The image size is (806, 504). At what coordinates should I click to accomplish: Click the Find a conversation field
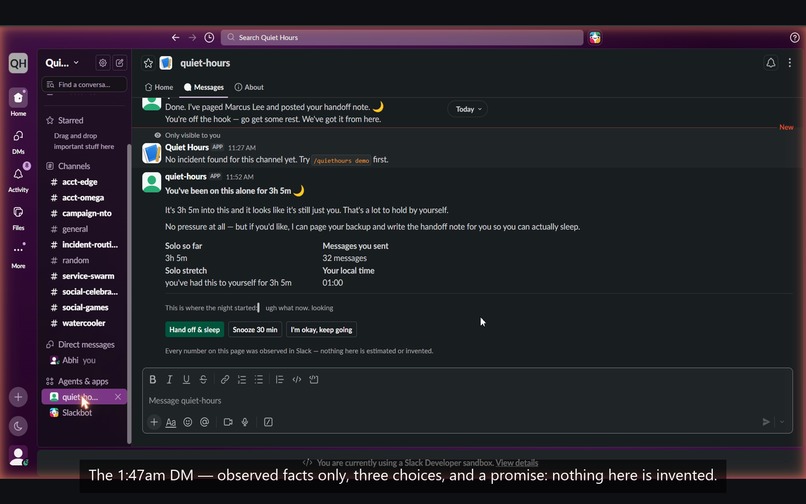click(x=84, y=84)
